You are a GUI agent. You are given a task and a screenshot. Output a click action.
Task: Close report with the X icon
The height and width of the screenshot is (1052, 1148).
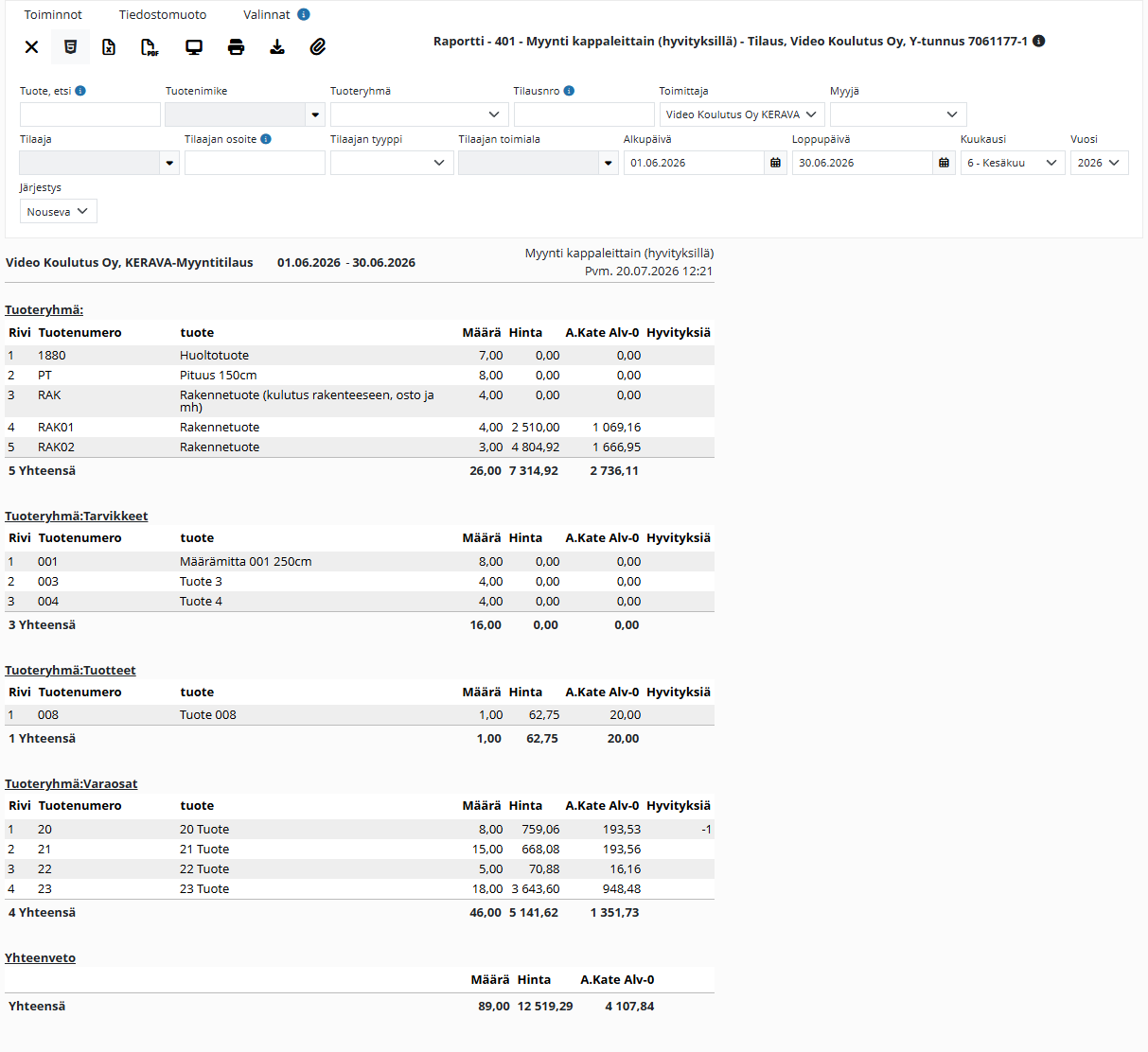(31, 47)
